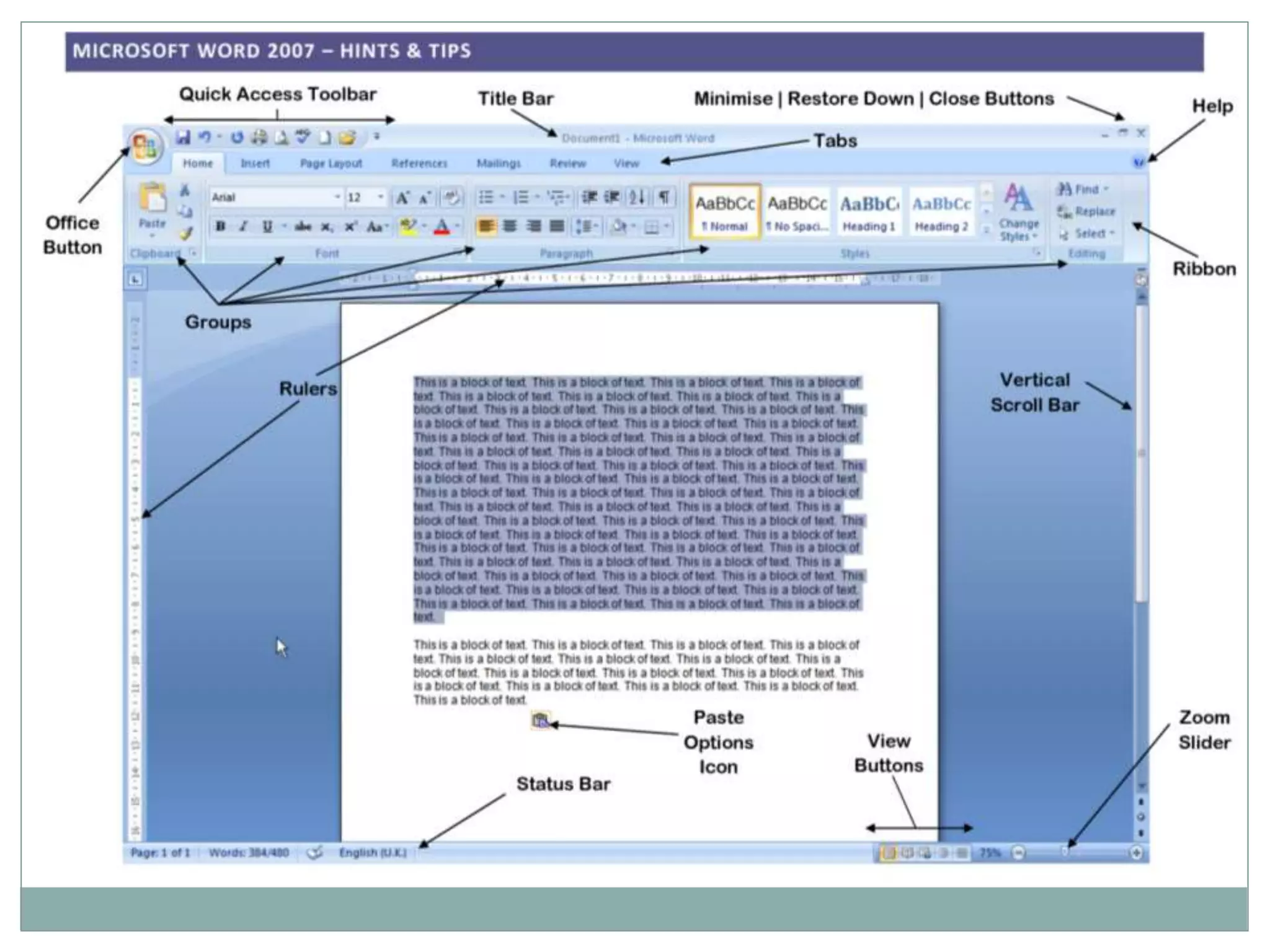Viewport: 1270px width, 952px height.
Task: Open the Arial font name dropdown
Action: pos(337,197)
